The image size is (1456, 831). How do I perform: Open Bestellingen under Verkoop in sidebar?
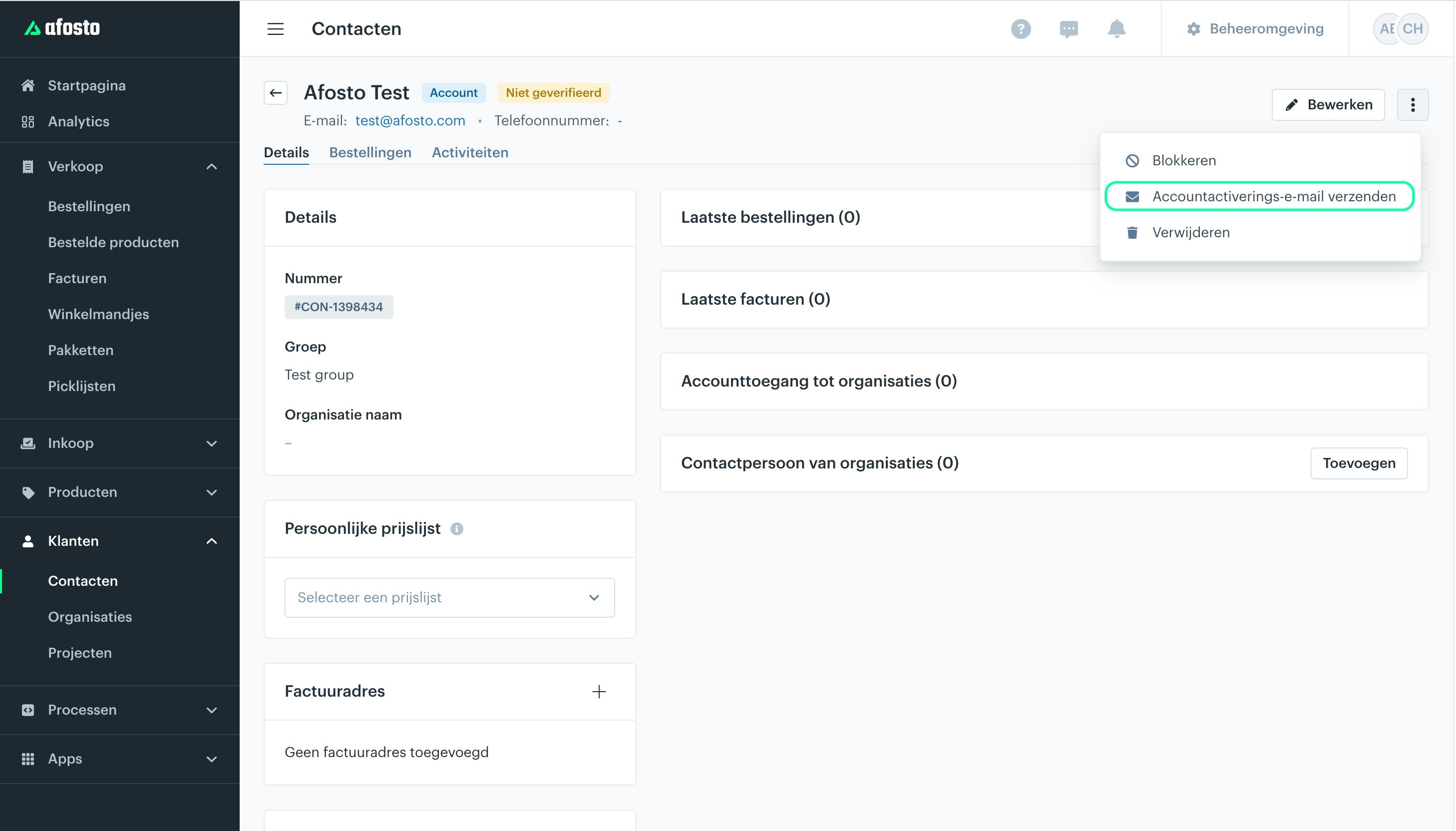point(89,207)
